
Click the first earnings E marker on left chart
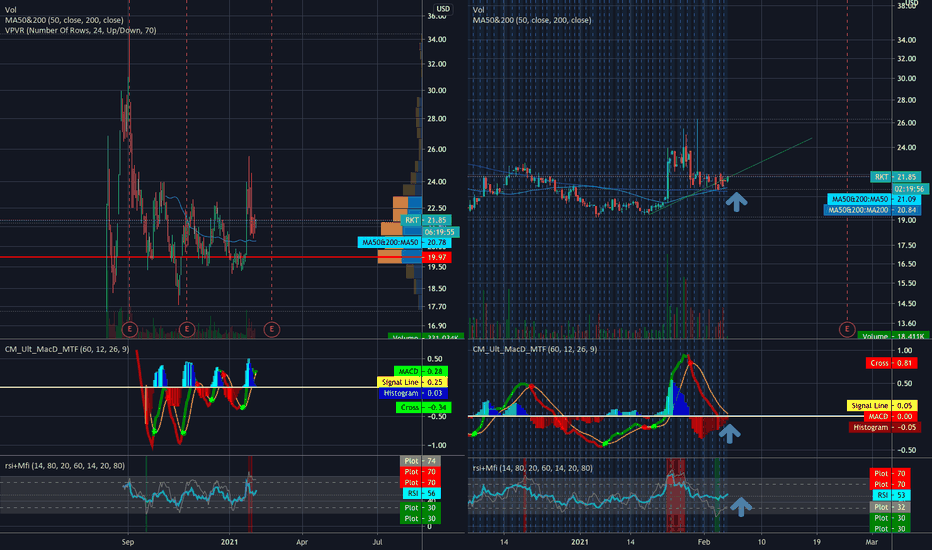click(129, 329)
